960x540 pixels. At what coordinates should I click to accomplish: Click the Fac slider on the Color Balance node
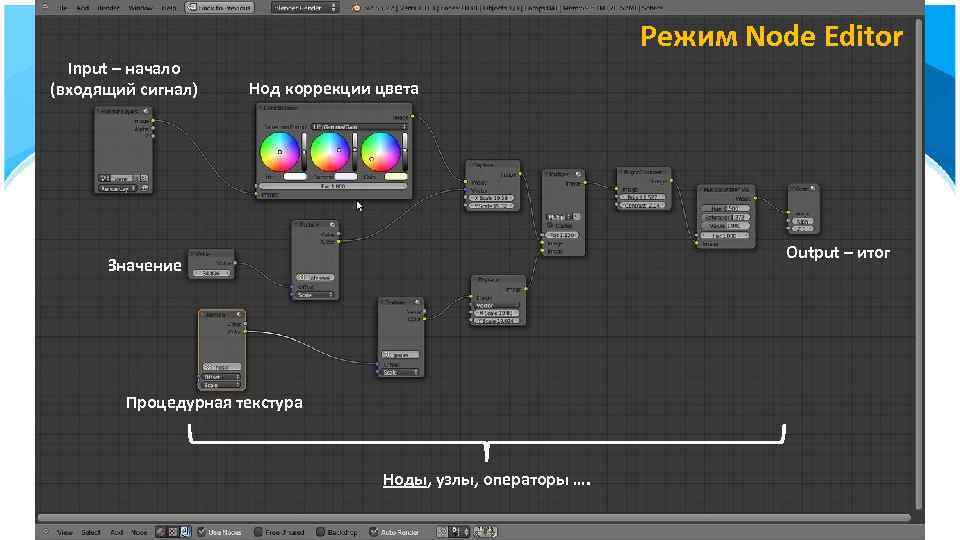[333, 186]
